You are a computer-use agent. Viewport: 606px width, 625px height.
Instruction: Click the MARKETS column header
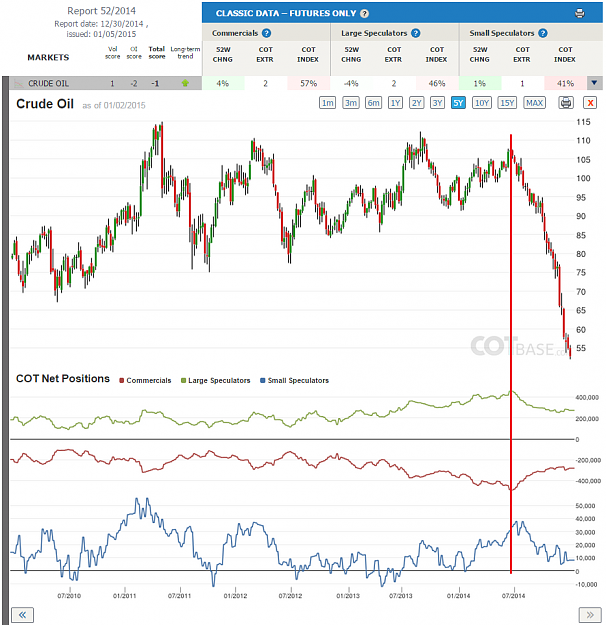pos(48,57)
